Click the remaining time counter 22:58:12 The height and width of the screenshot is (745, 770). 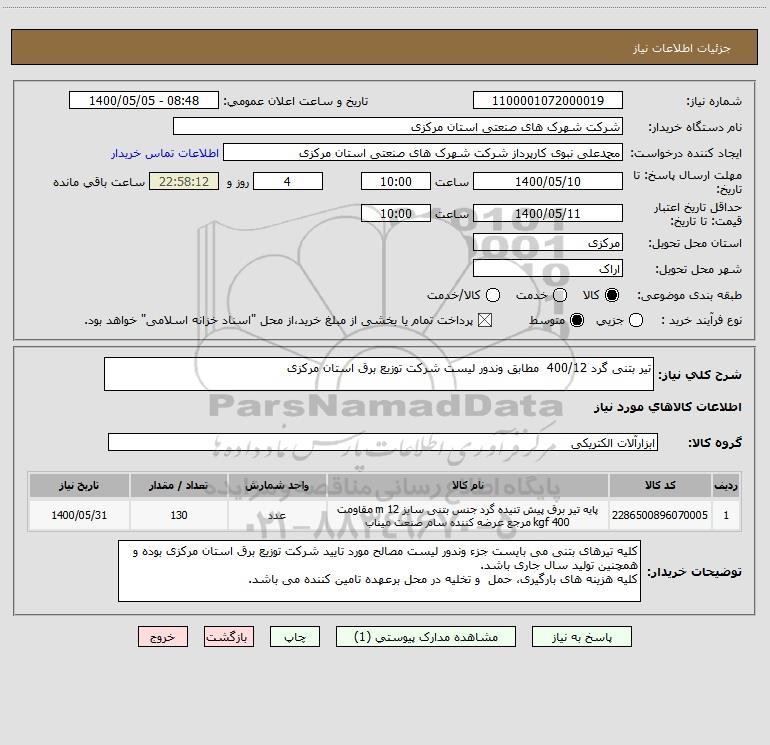click(184, 181)
